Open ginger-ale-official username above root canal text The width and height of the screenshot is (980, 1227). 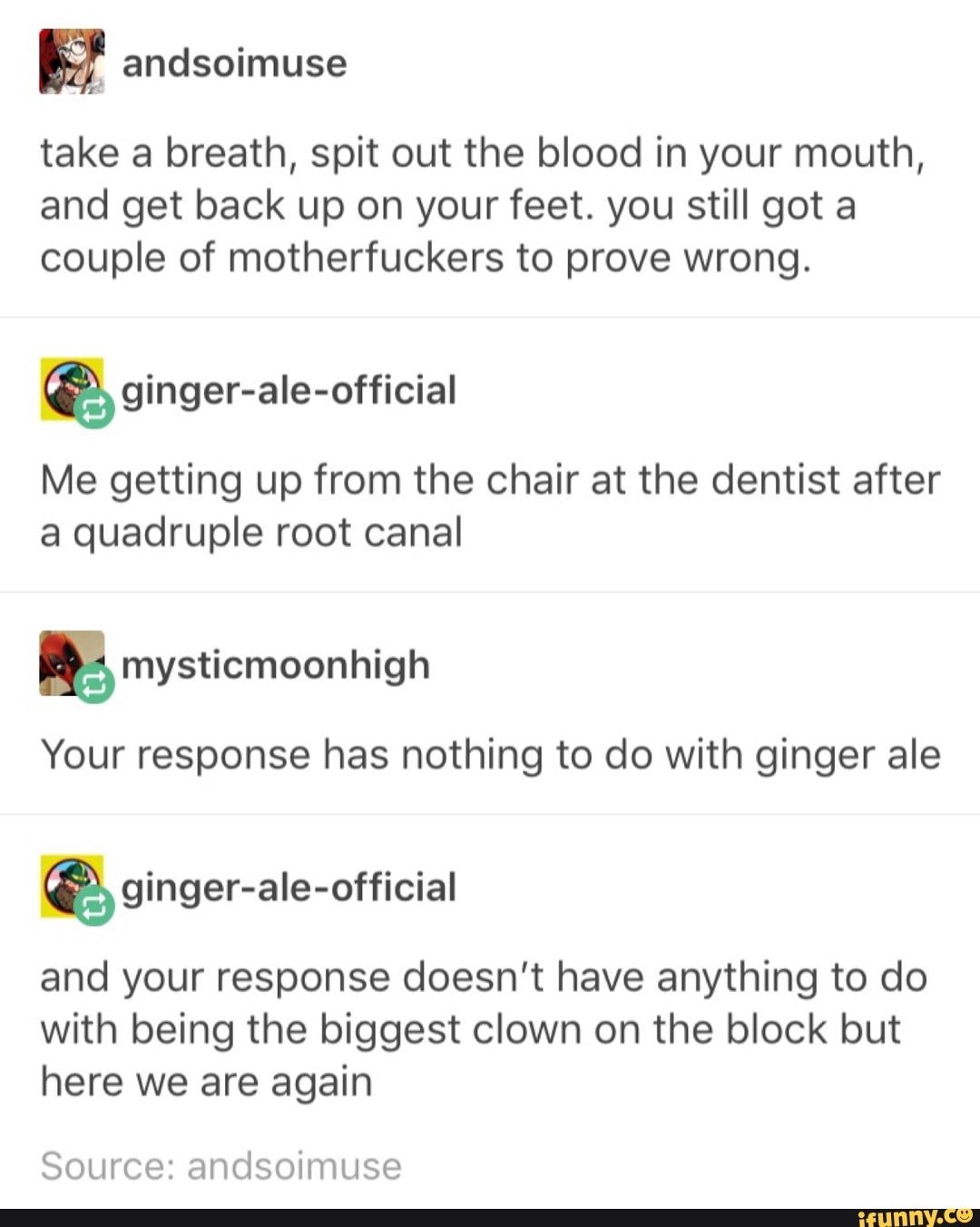click(x=289, y=391)
